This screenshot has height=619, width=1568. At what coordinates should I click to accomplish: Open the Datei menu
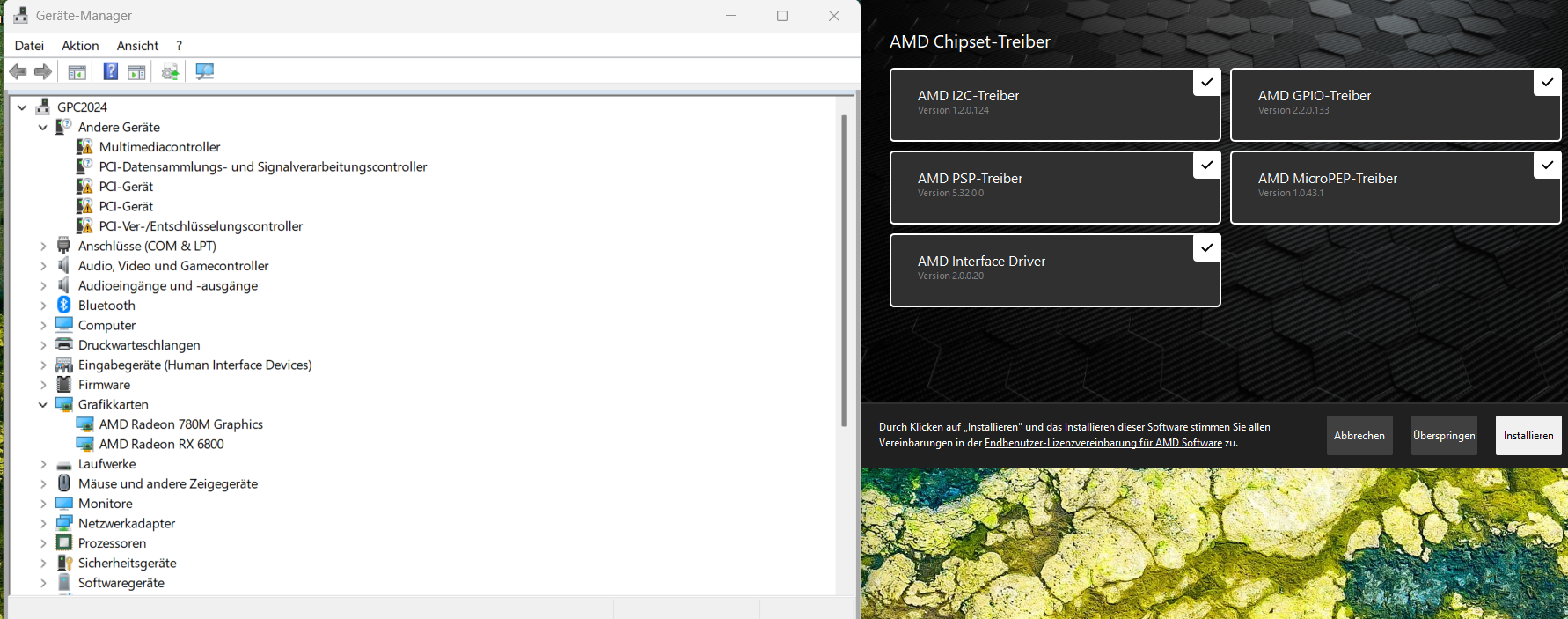click(29, 46)
